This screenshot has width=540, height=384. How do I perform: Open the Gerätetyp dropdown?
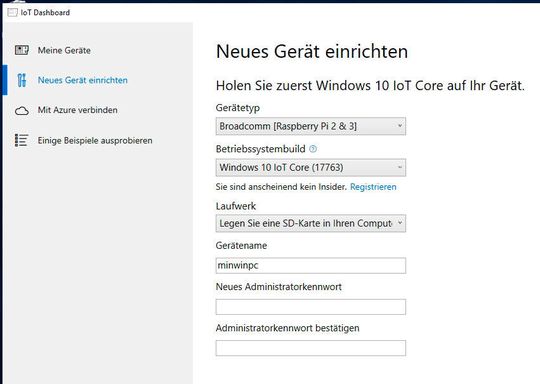[x=311, y=126]
